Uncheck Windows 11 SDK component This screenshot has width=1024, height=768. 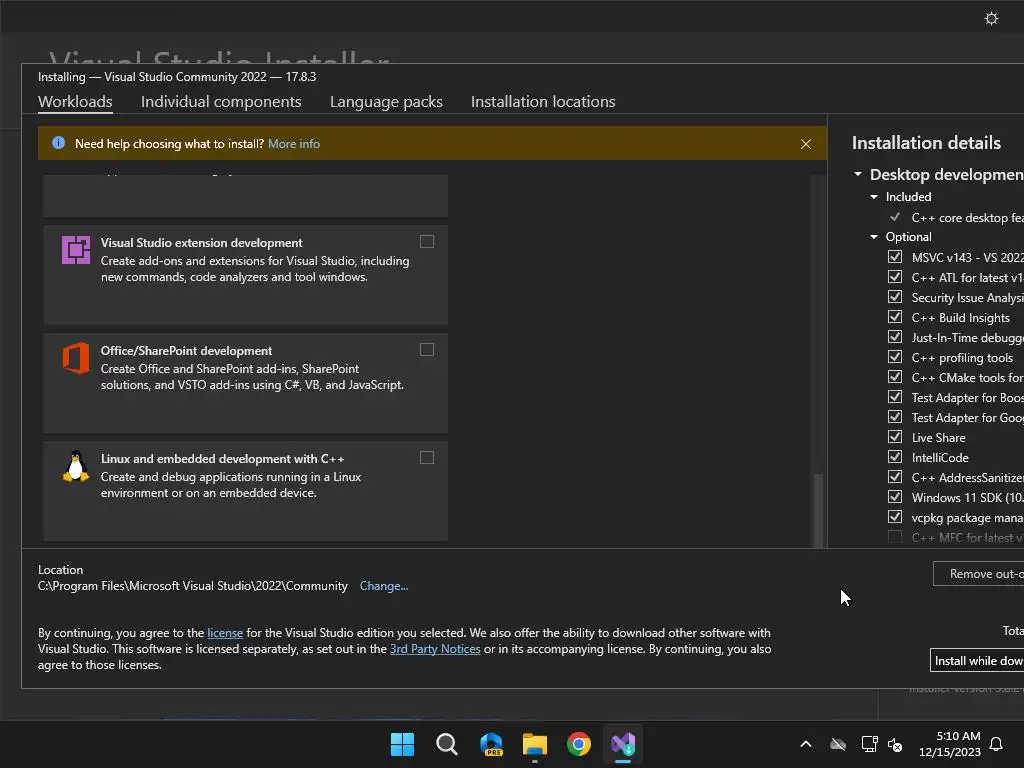pyautogui.click(x=895, y=497)
